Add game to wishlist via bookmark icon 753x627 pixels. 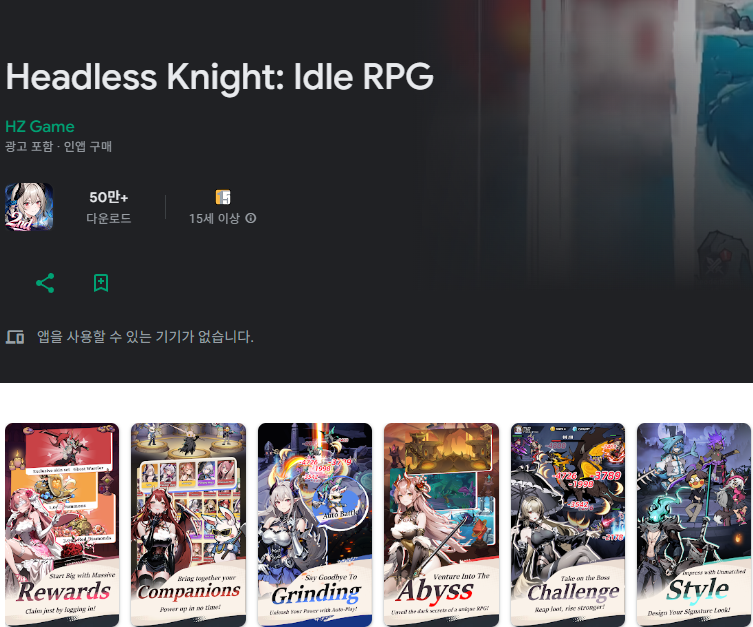[x=101, y=283]
